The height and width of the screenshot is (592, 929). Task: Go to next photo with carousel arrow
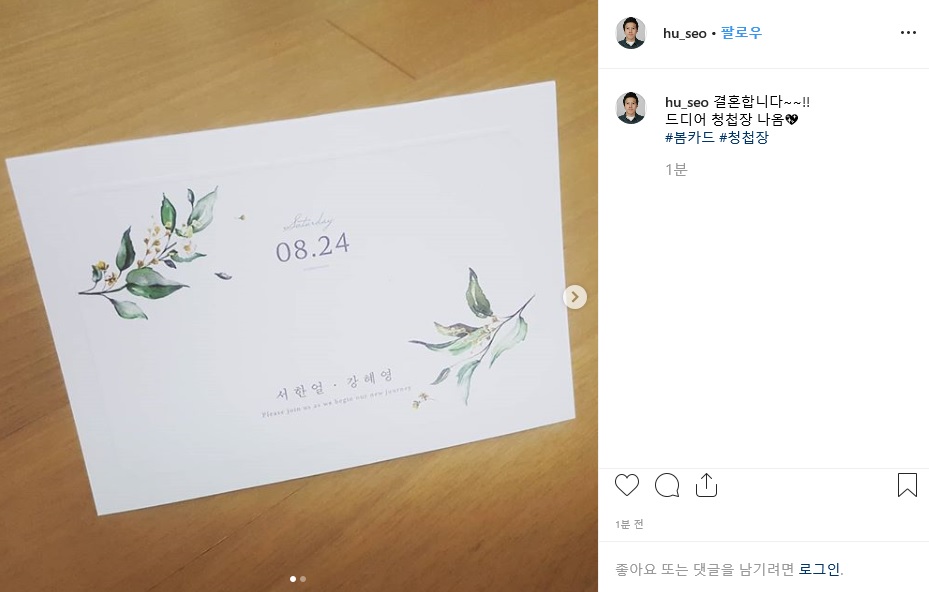(x=575, y=297)
